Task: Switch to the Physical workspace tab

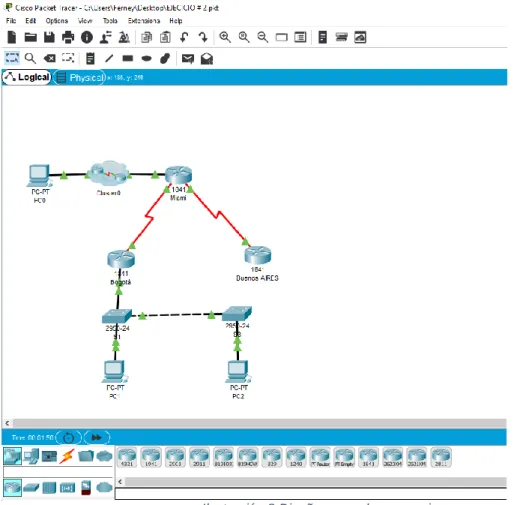Action: (80, 78)
